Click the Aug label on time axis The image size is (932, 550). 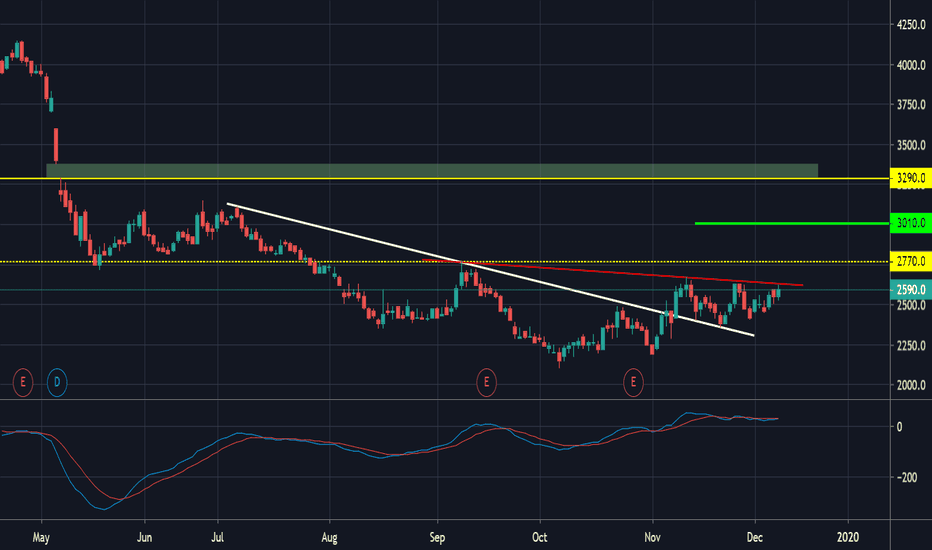pyautogui.click(x=329, y=538)
